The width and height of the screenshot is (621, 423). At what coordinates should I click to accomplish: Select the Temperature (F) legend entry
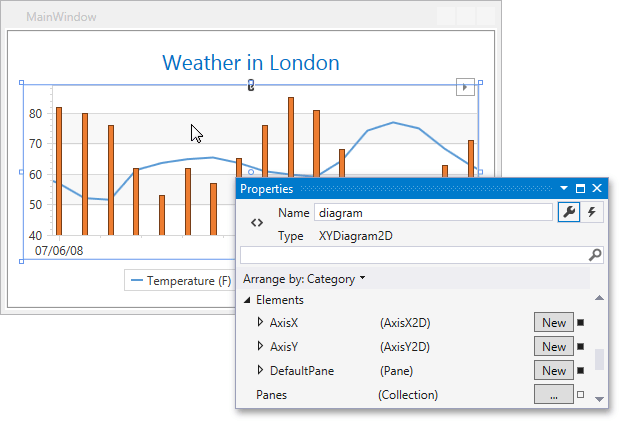point(181,280)
